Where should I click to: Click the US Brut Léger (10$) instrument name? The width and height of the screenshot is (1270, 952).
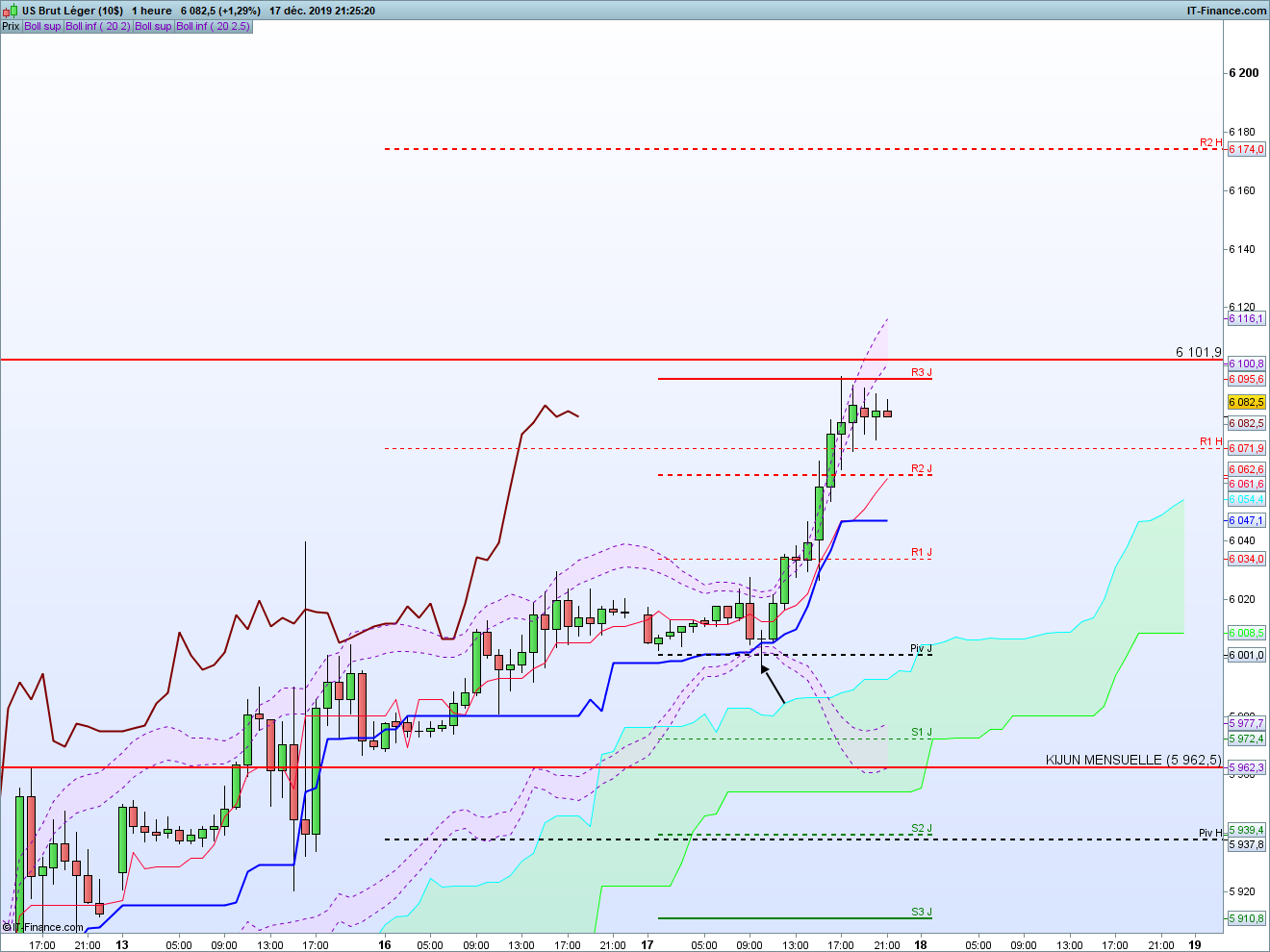tap(73, 11)
